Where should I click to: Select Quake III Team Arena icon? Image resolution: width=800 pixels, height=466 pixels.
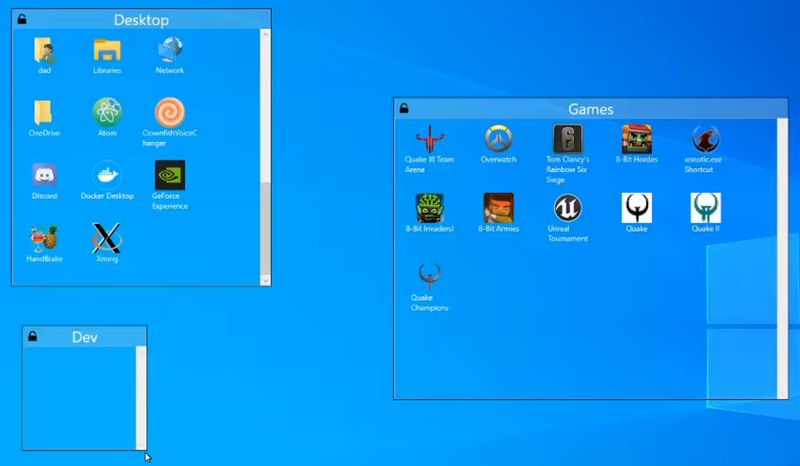[430, 138]
